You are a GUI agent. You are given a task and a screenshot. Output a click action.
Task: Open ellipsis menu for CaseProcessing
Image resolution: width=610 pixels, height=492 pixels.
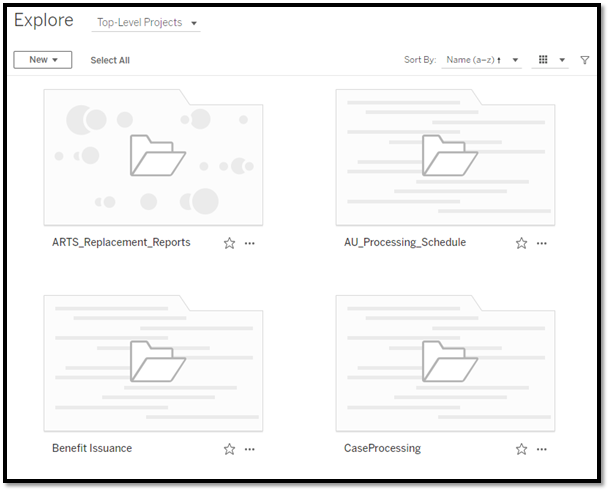[x=542, y=449]
